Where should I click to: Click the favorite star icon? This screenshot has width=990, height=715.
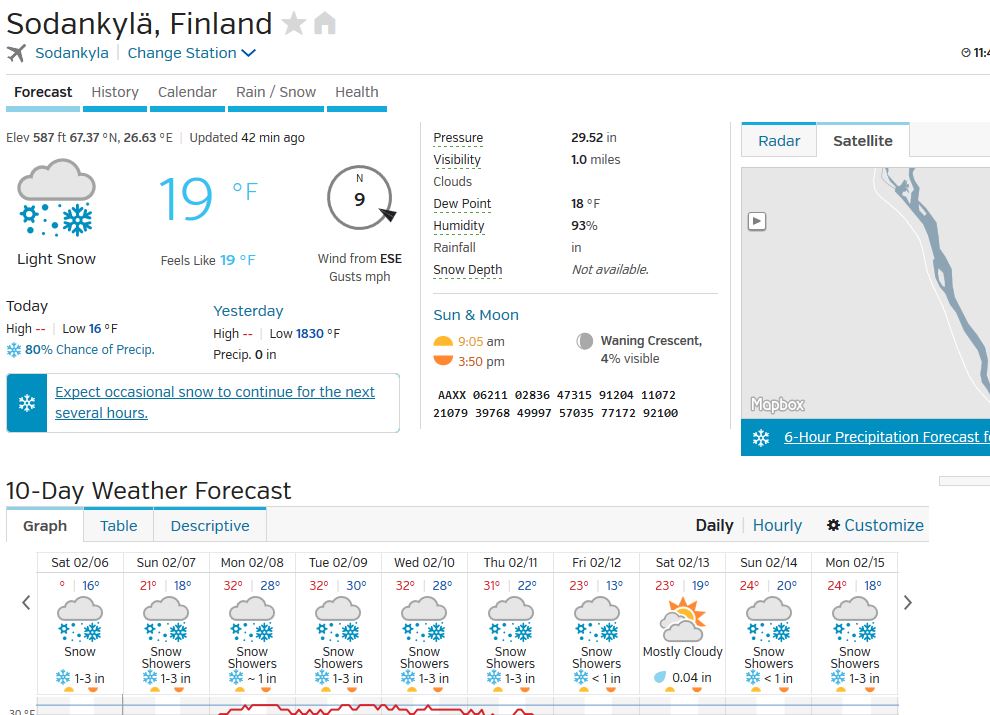pos(294,24)
